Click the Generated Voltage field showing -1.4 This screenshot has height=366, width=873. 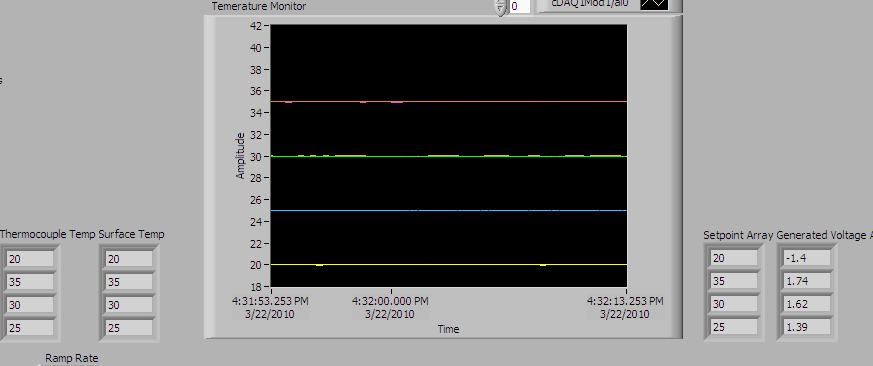[x=807, y=258]
